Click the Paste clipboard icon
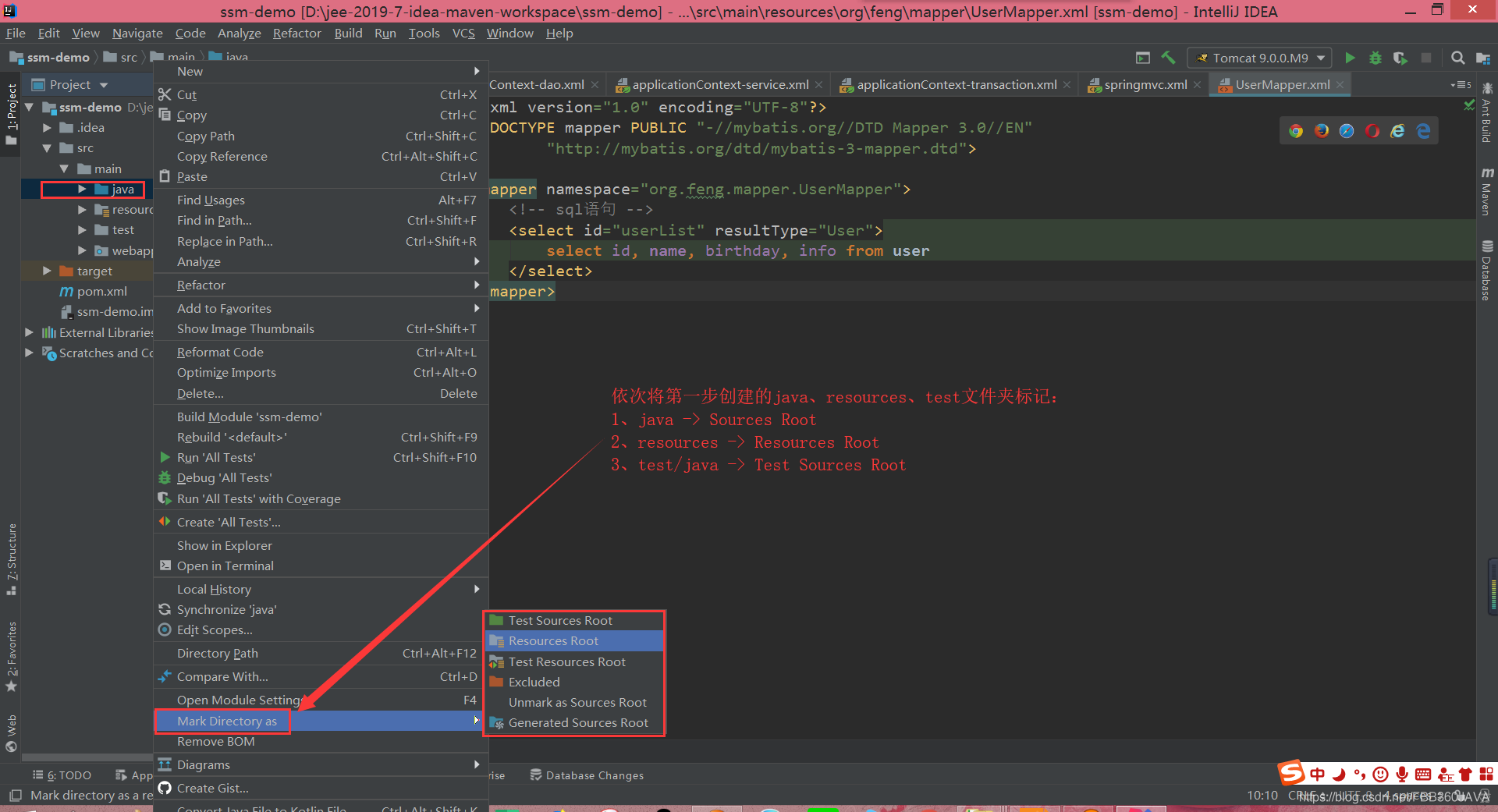1498x812 pixels. 165,176
